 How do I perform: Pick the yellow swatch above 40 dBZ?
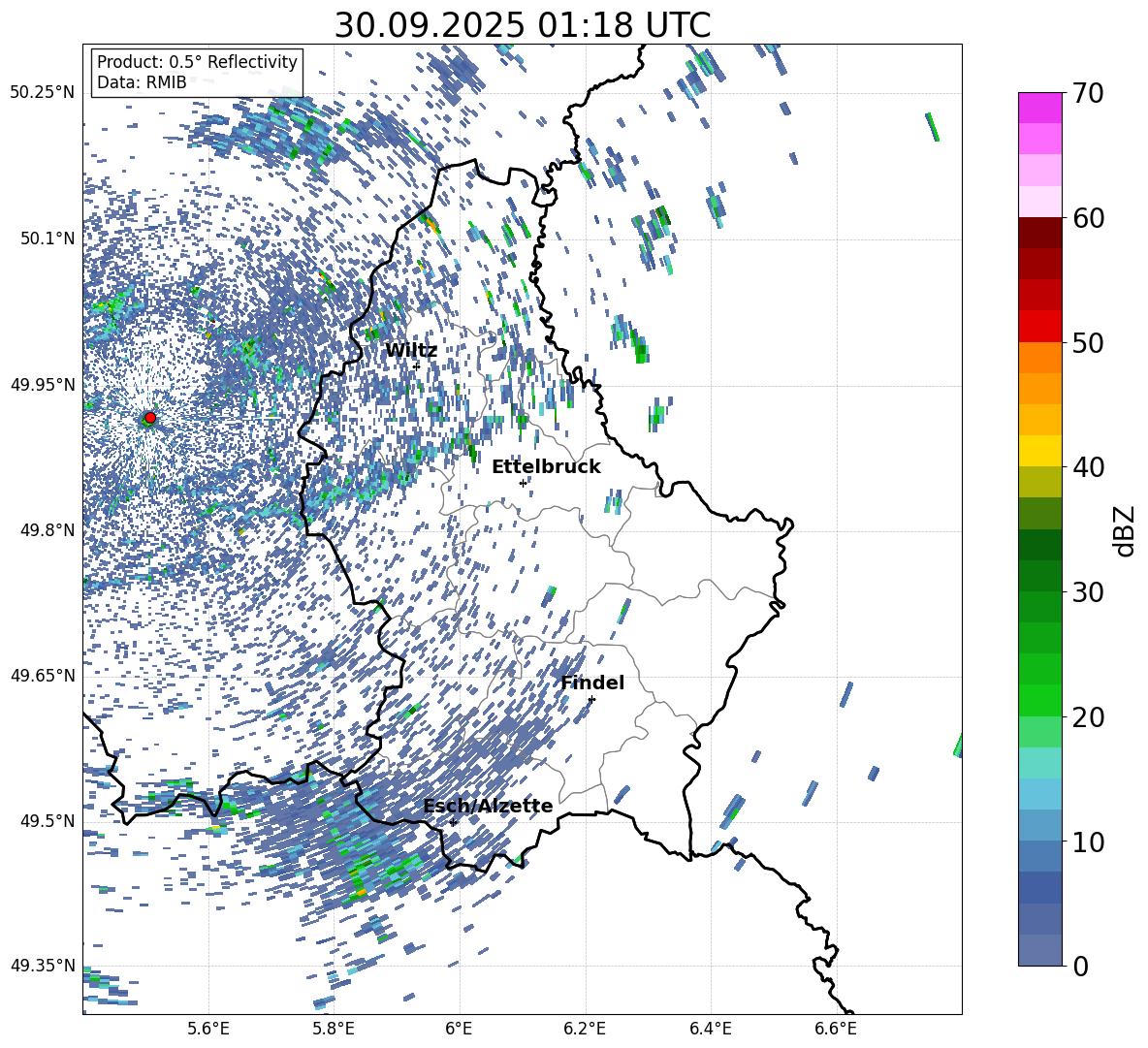(x=1040, y=451)
